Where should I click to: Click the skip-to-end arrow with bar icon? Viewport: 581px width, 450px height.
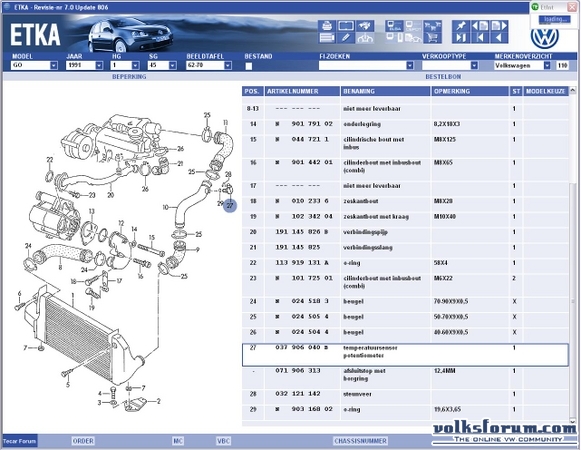[x=461, y=38]
